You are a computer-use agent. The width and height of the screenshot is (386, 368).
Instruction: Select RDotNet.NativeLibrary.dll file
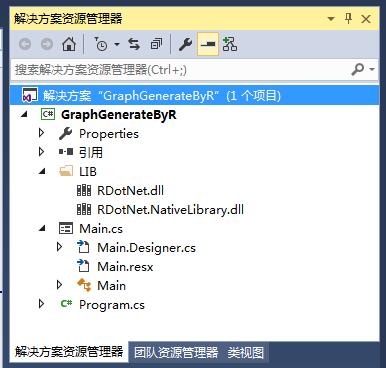(x=170, y=210)
